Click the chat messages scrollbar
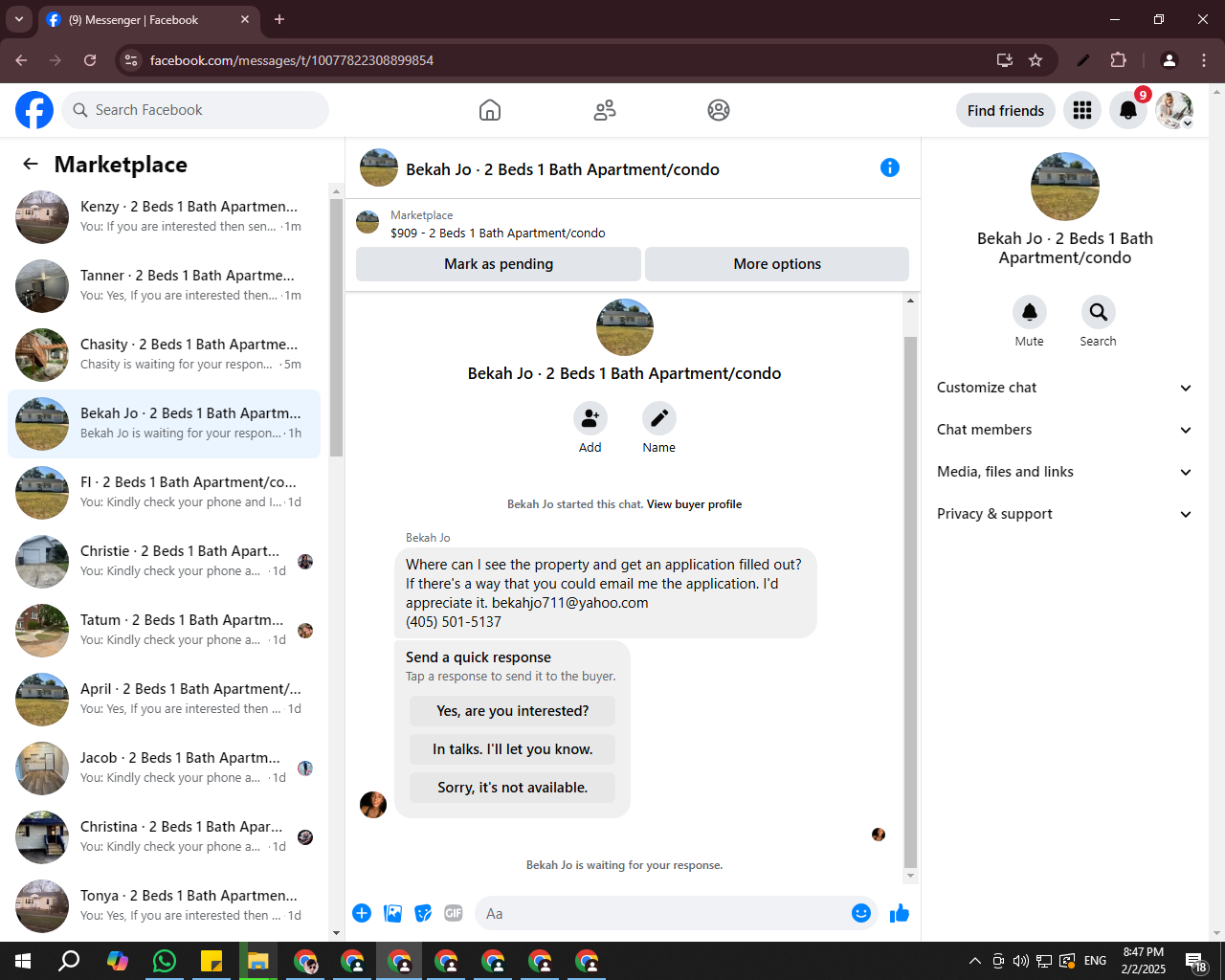The image size is (1225, 980). (x=910, y=601)
